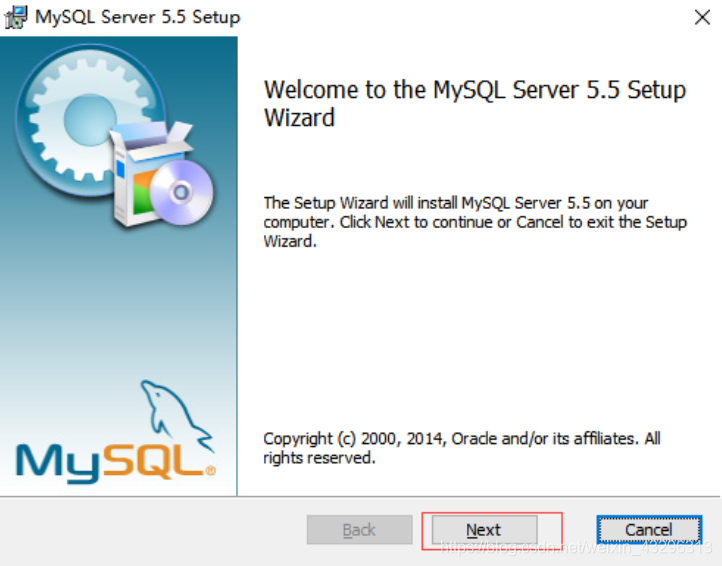Click the installer icon in the title bar
722x566 pixels.
pos(16,18)
